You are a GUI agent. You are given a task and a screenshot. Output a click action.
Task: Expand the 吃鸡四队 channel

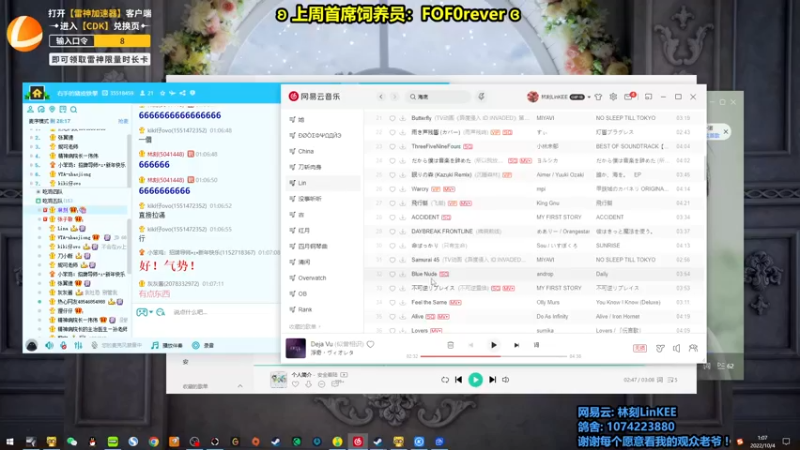(38, 192)
